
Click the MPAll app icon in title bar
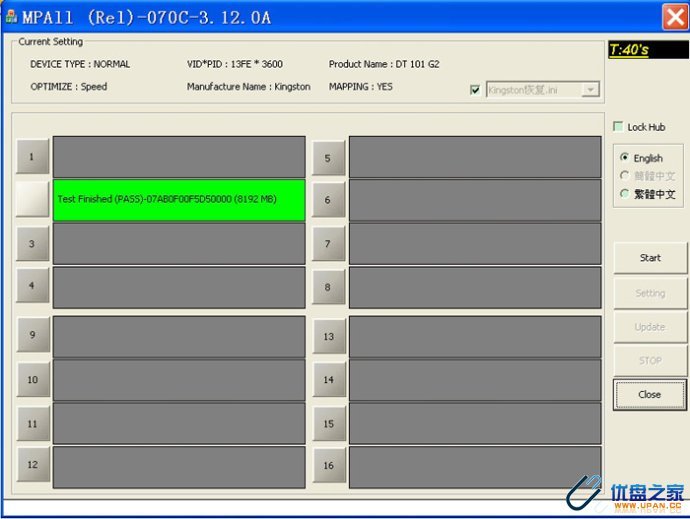(11, 17)
